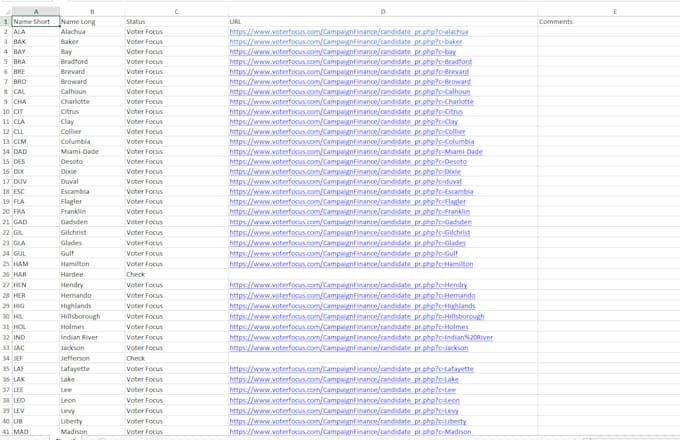Select row 1 header
680x440 pixels.
6,22
